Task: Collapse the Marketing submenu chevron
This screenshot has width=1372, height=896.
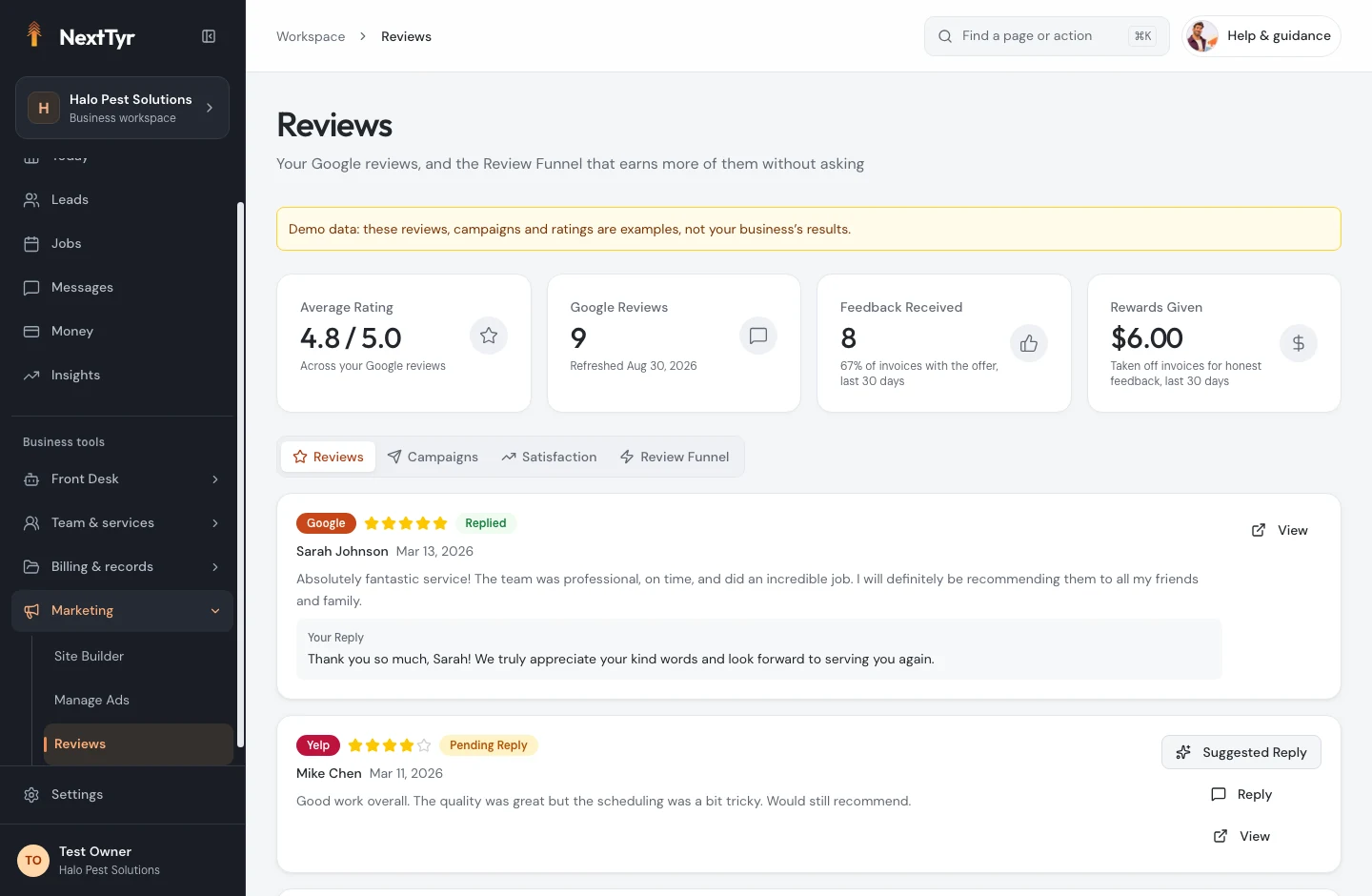Action: [x=215, y=611]
